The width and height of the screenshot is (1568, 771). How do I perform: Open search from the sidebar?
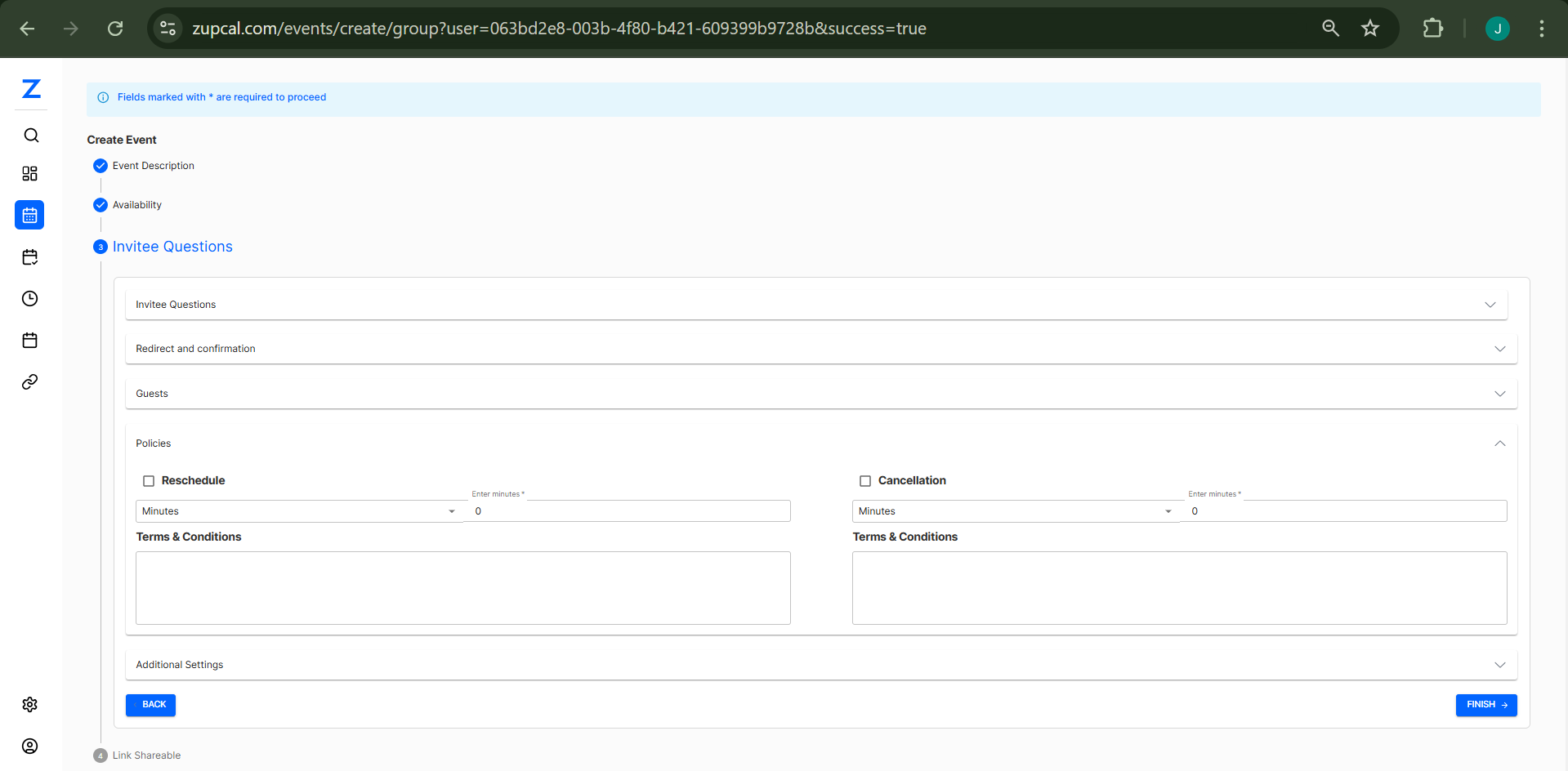click(x=30, y=136)
